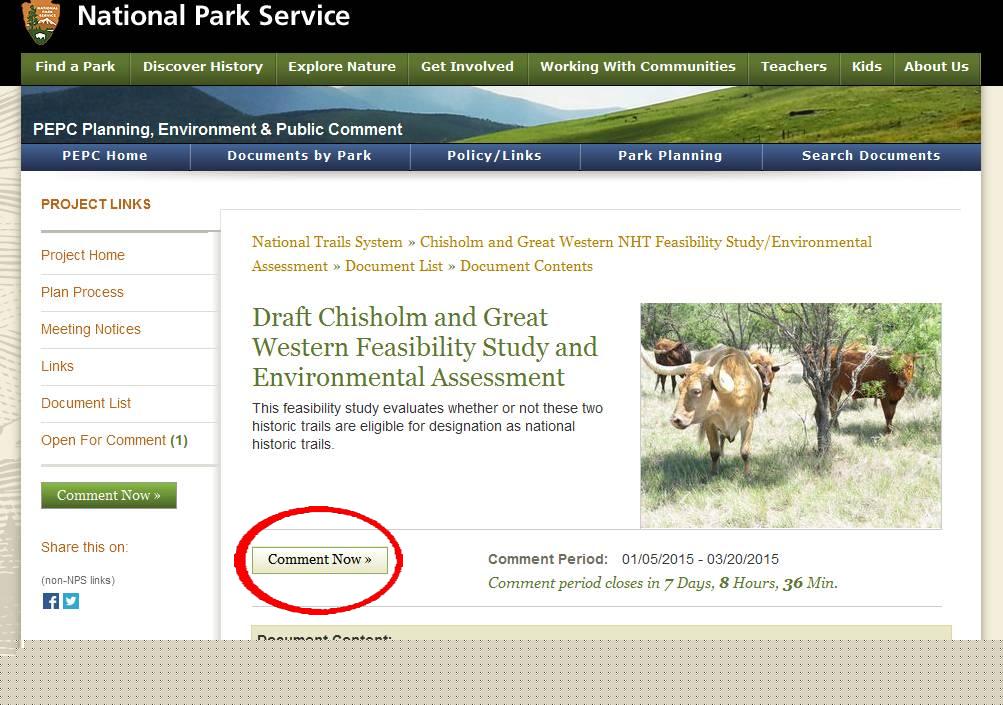Select Documents by Park tab
Viewport: 1003px width, 705px height.
point(299,156)
